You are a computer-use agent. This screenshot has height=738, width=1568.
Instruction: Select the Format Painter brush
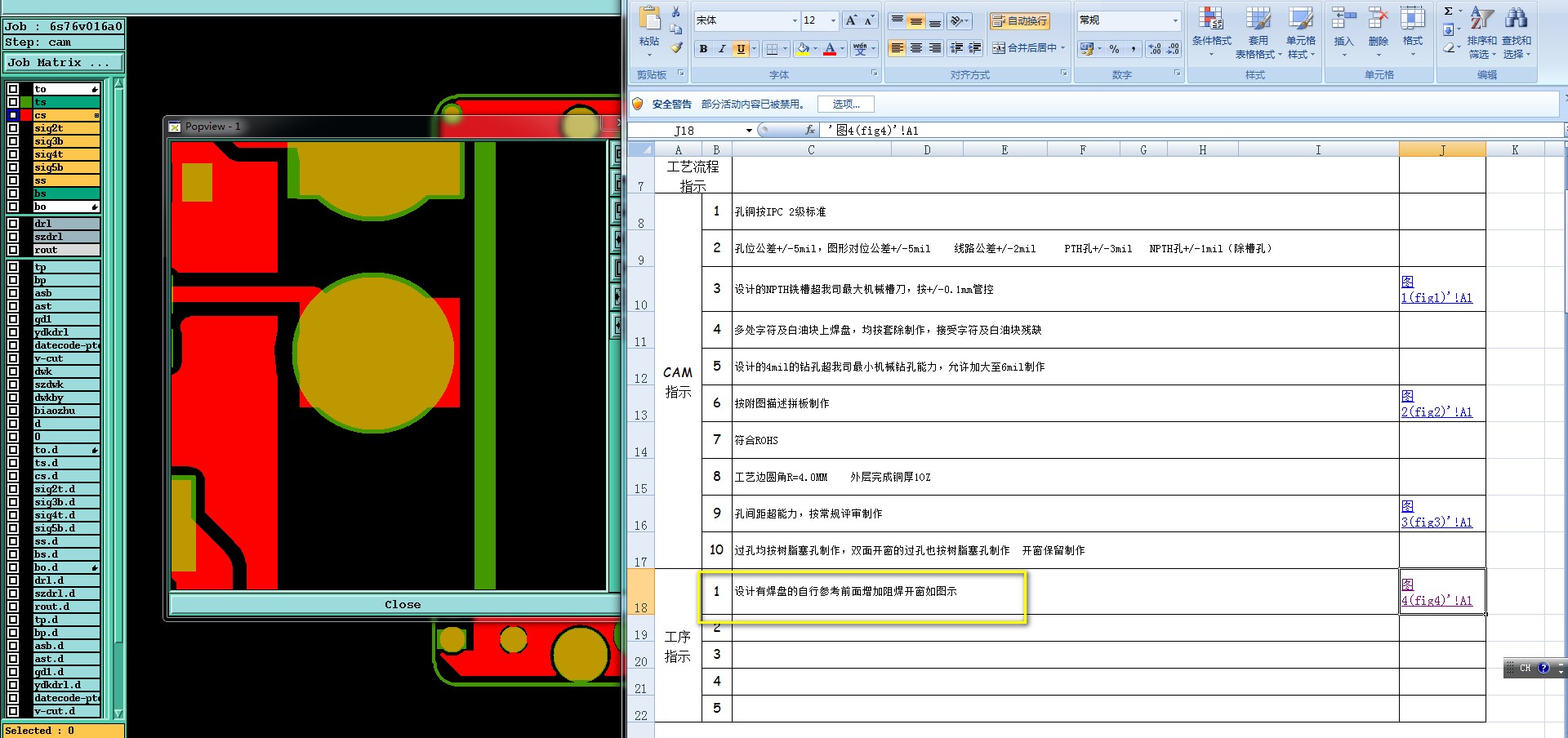(x=676, y=47)
